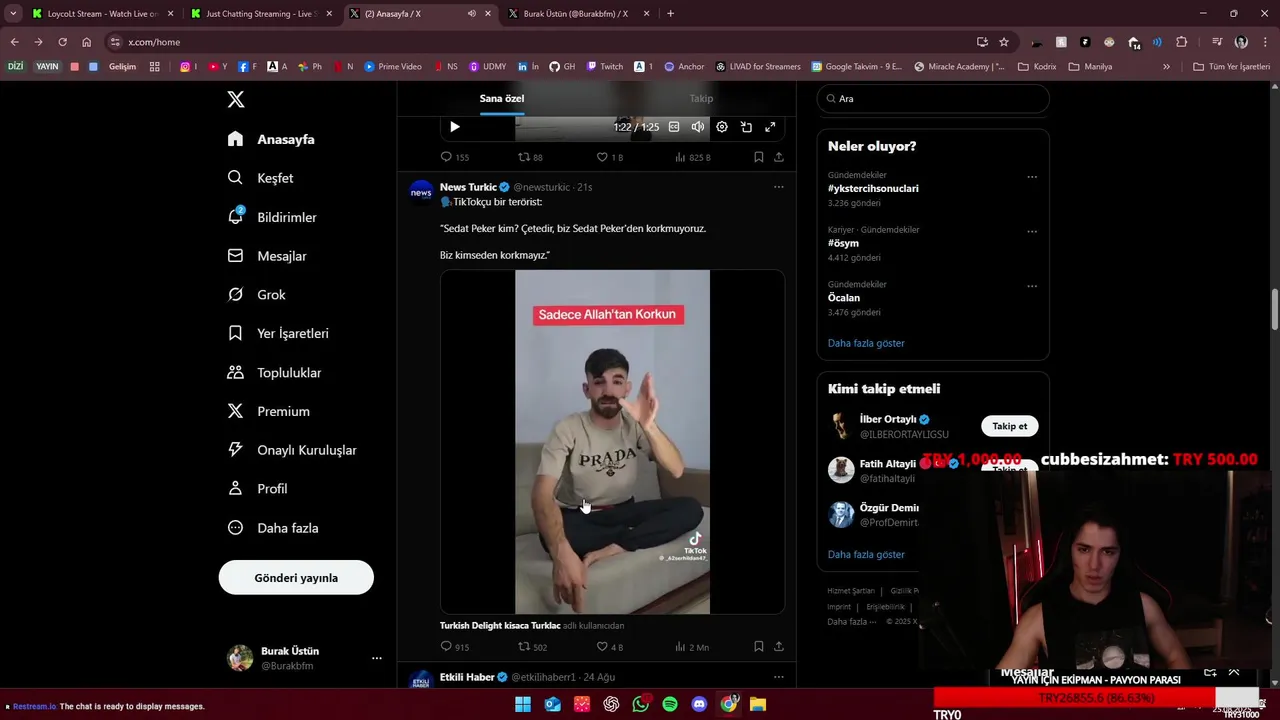Open video settings gear
1280x720 pixels.
[722, 127]
